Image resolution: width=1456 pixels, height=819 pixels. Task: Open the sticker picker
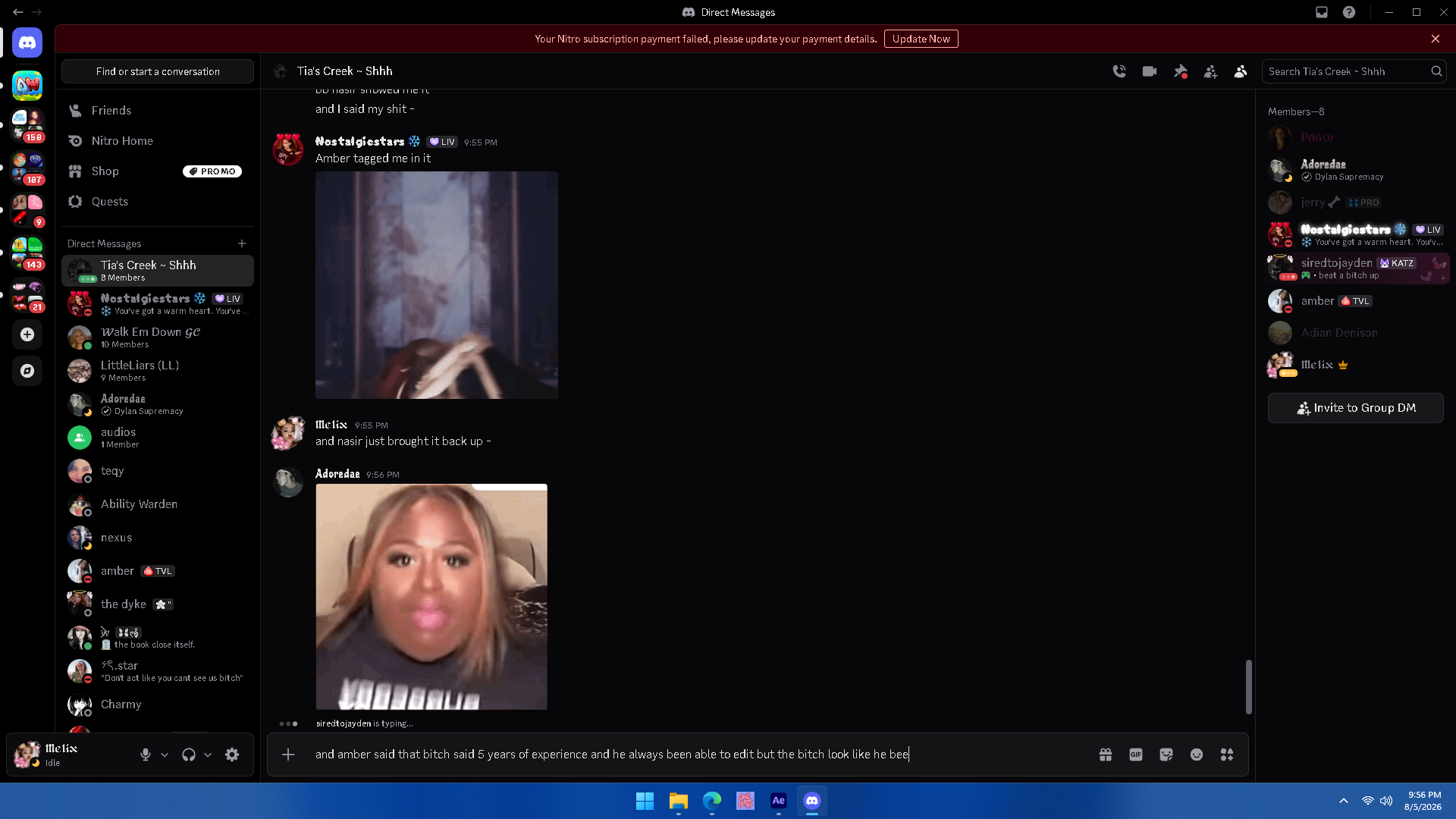click(x=1166, y=755)
